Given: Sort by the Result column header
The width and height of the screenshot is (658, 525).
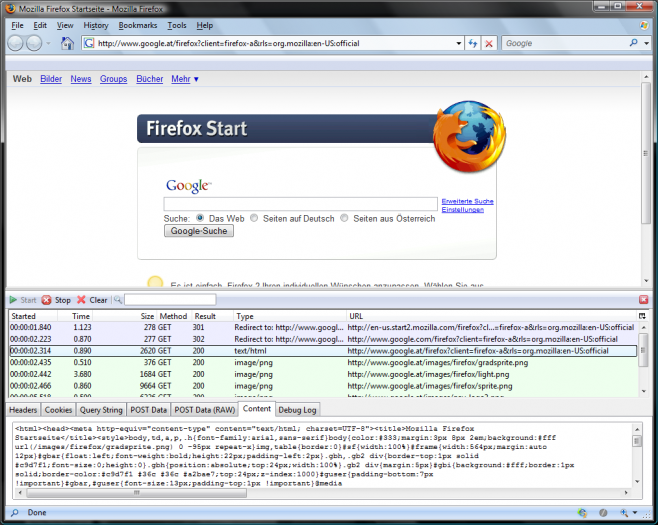Looking at the screenshot, I should [x=212, y=316].
